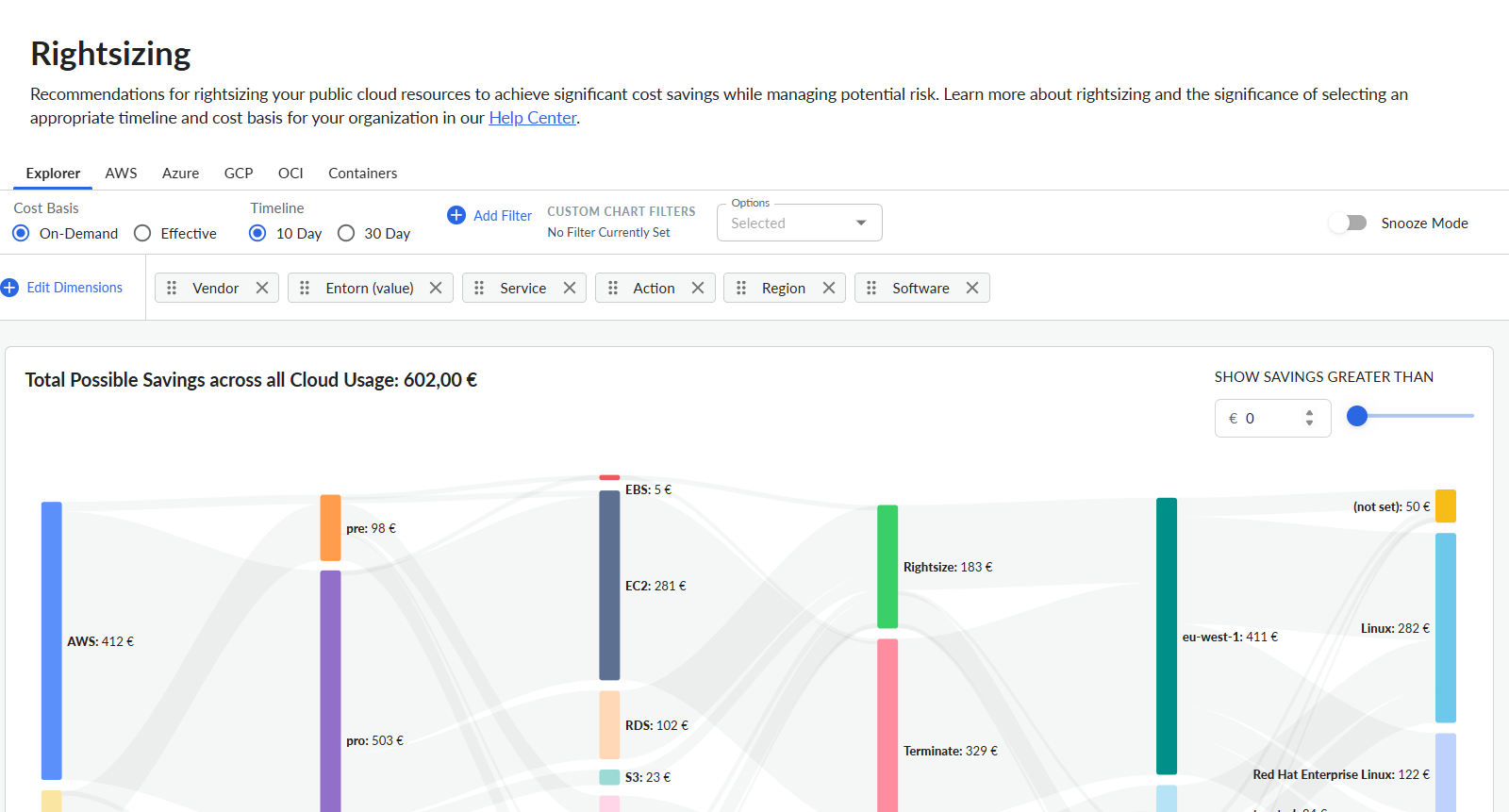Click the 'eu-west-1: 411 €' label
1509x812 pixels.
pyautogui.click(x=1230, y=637)
